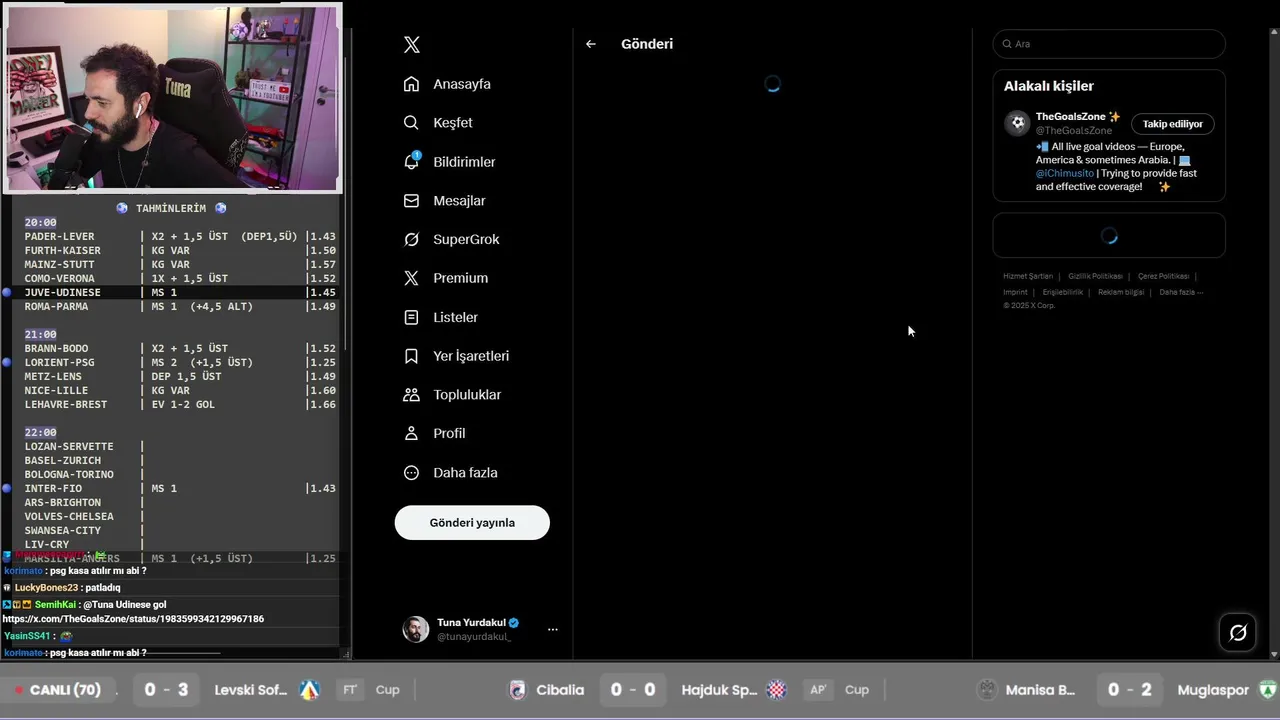Open Reklam bilgisi footer link
This screenshot has height=720, width=1280.
(1121, 292)
